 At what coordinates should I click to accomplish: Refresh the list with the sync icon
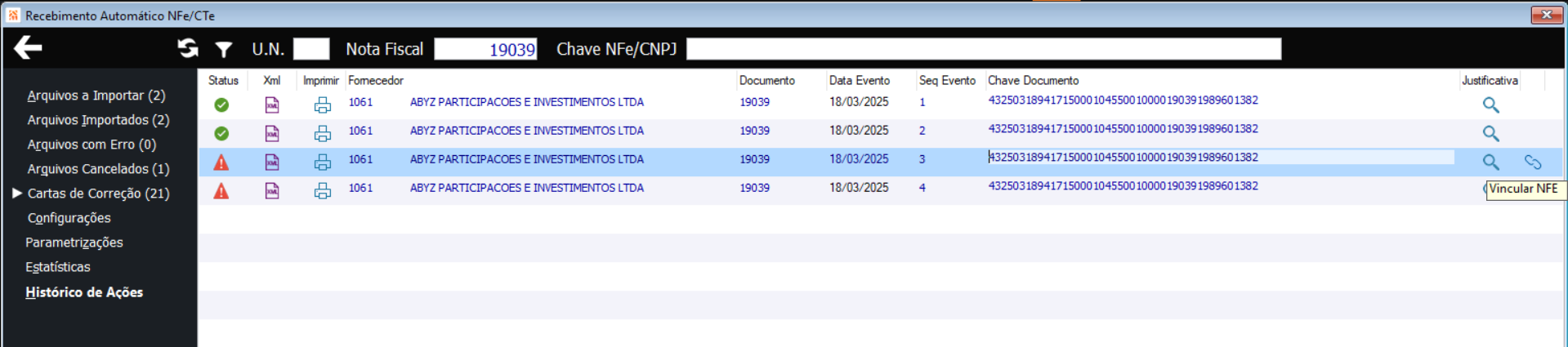click(188, 49)
